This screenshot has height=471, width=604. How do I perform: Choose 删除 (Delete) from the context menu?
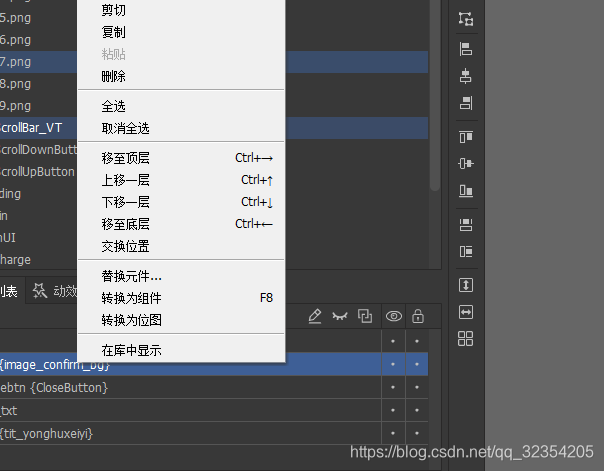click(x=181, y=76)
